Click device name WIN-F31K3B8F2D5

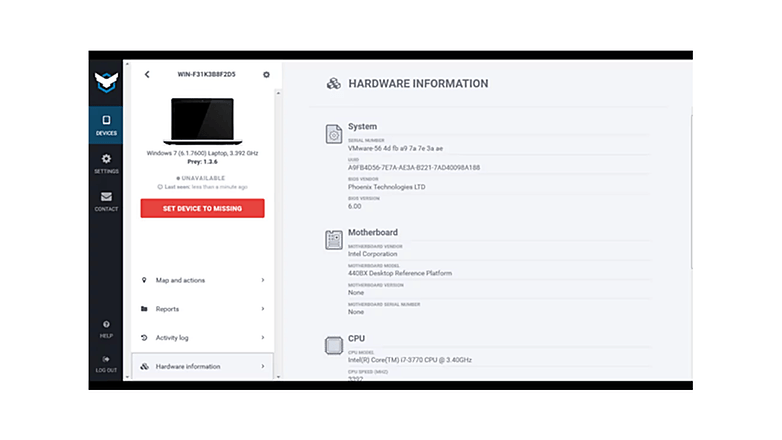(206, 74)
